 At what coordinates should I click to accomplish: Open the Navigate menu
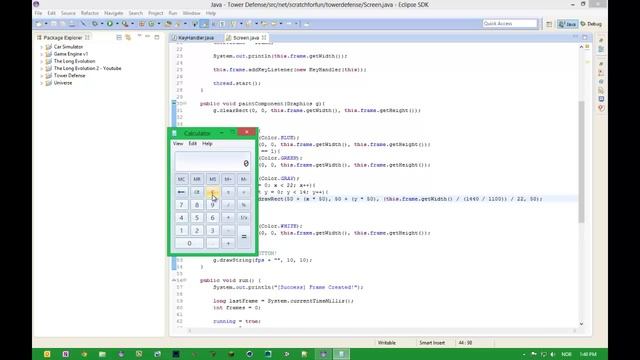coord(113,13)
